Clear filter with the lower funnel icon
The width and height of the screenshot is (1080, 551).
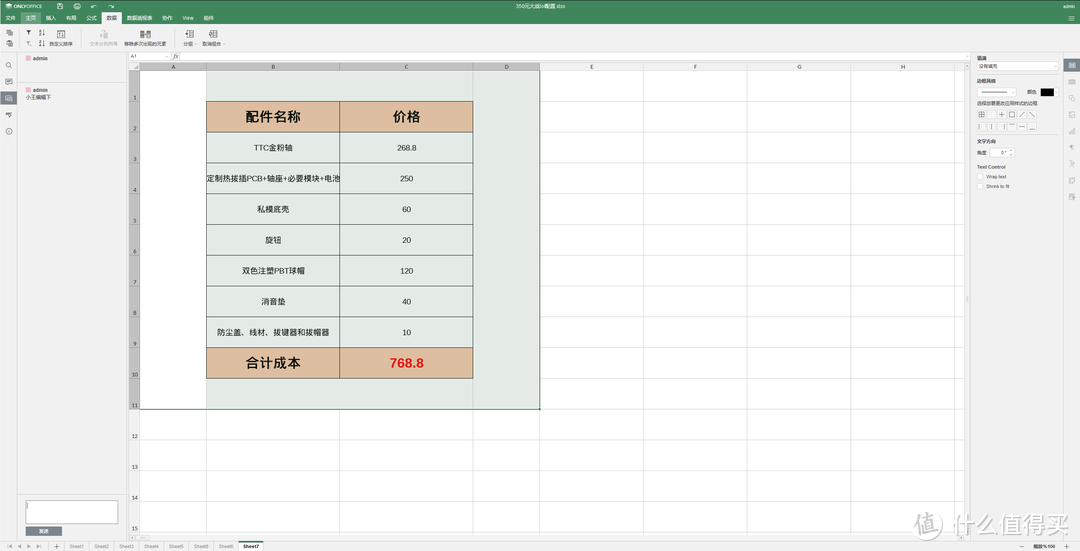click(x=29, y=43)
